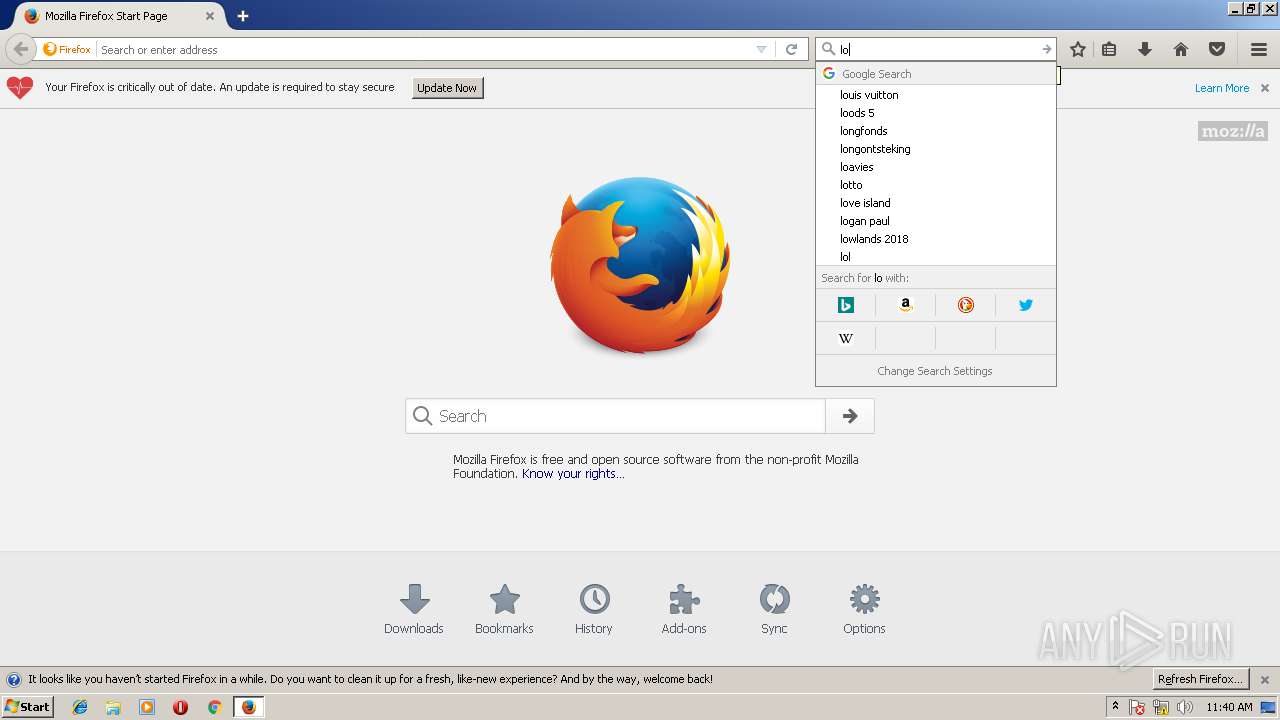Click the Refresh Firefox… button
This screenshot has height=720, width=1280.
coord(1200,679)
